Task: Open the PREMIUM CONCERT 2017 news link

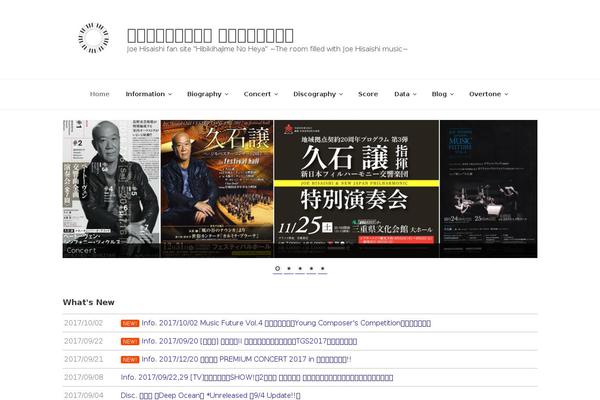Action: [246, 359]
